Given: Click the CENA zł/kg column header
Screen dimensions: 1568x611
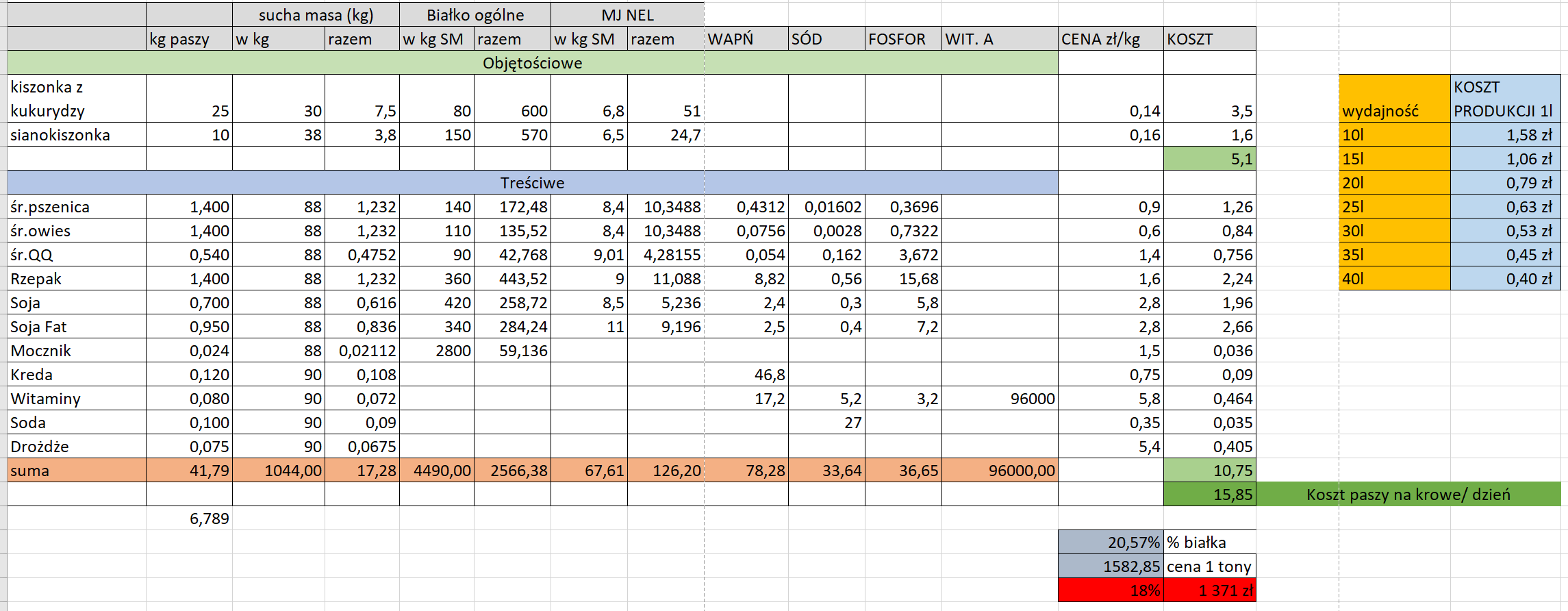Looking at the screenshot, I should pos(1110,39).
